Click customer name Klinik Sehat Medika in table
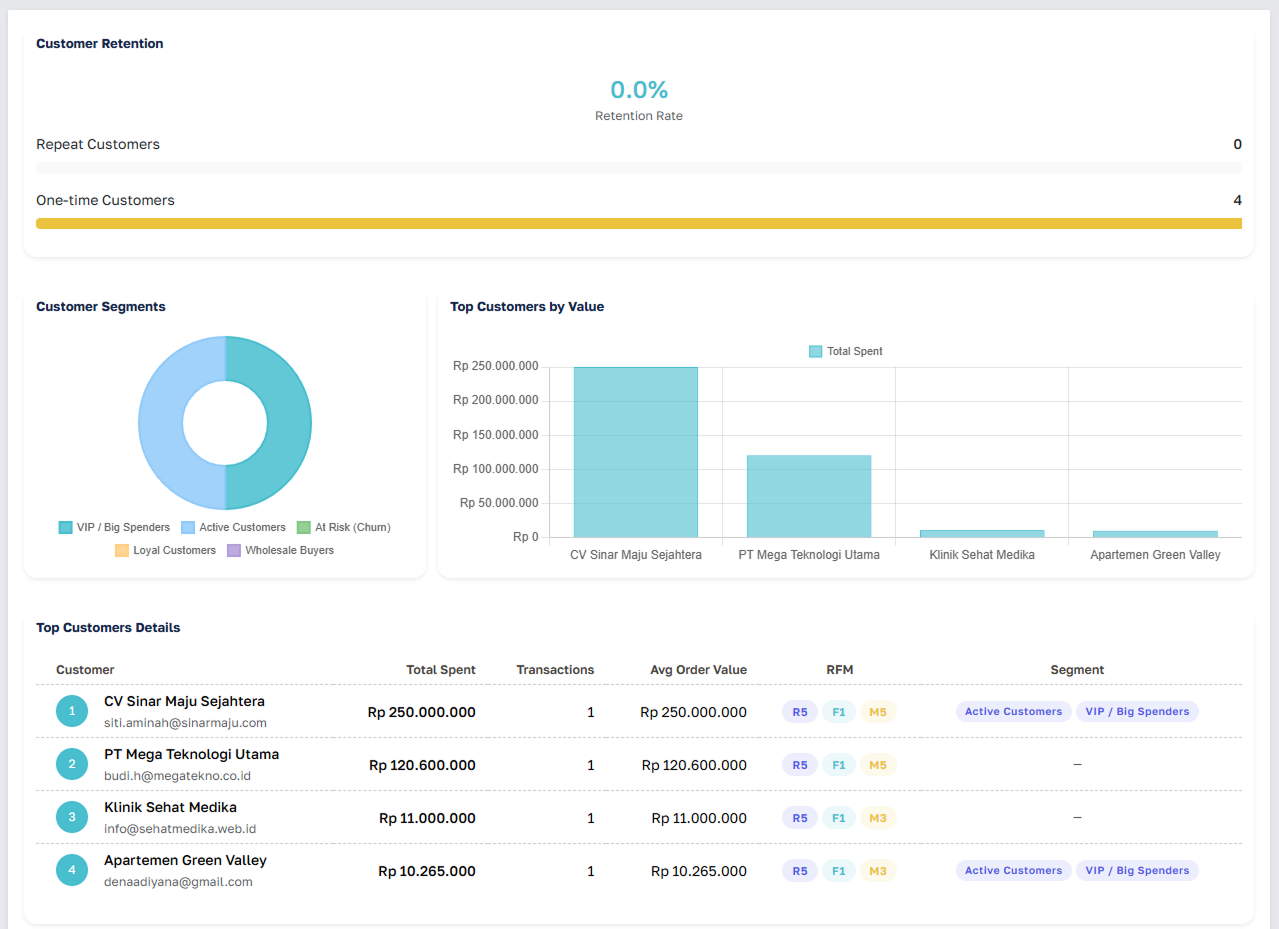This screenshot has width=1279, height=929. [x=170, y=807]
